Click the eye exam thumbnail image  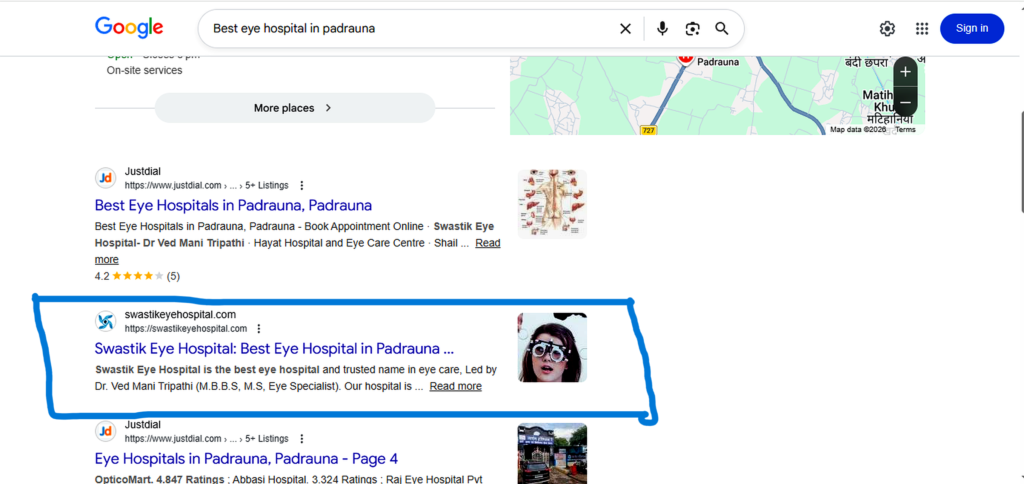pos(552,347)
